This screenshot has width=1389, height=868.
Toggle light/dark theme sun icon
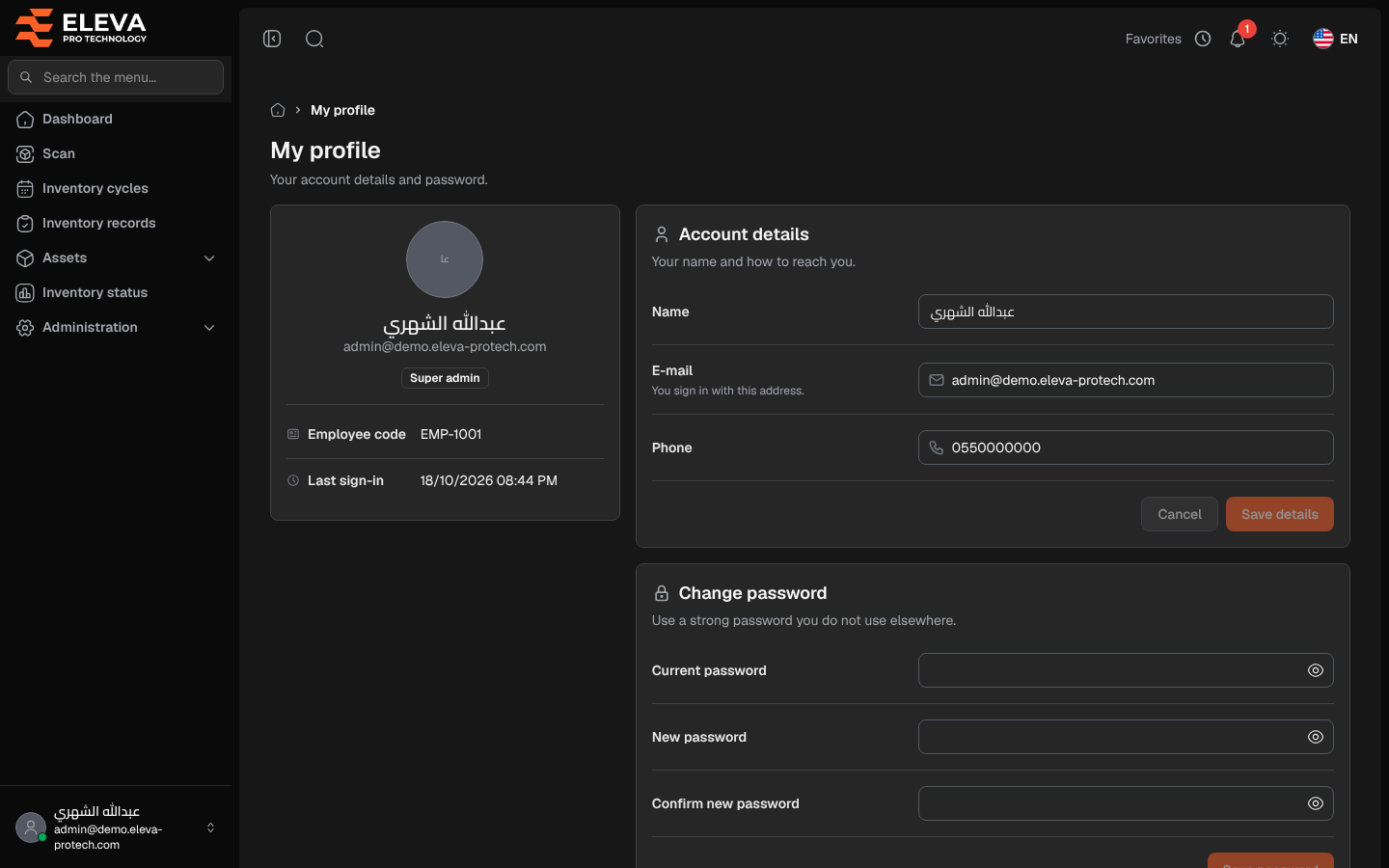1280,39
